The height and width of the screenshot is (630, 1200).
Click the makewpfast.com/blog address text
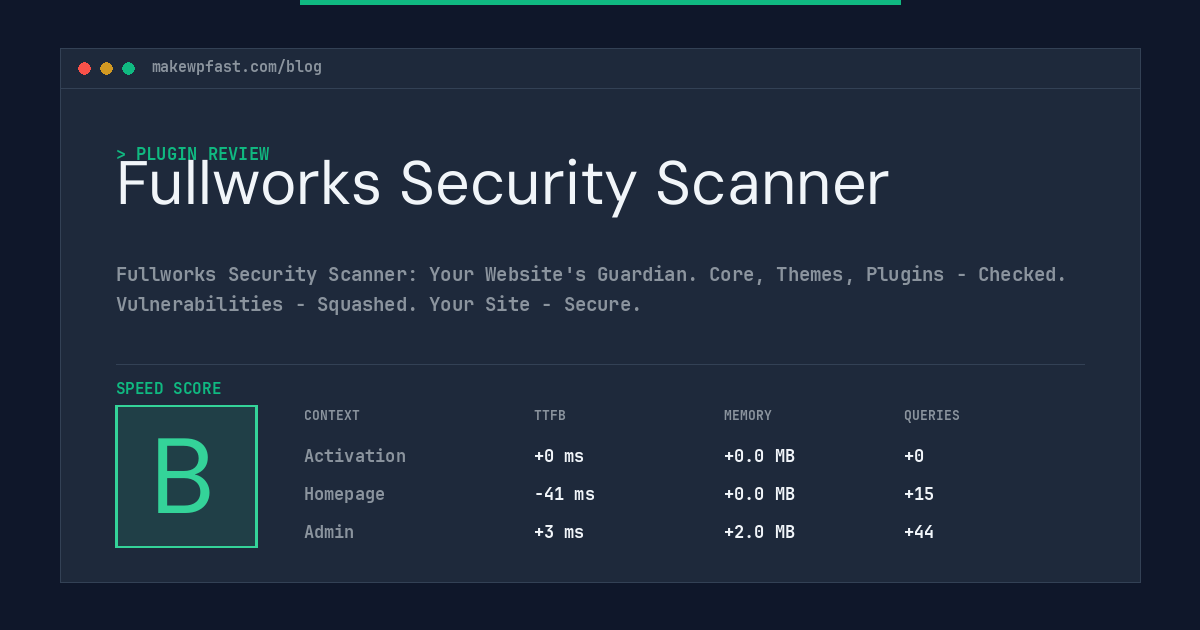tap(237, 67)
